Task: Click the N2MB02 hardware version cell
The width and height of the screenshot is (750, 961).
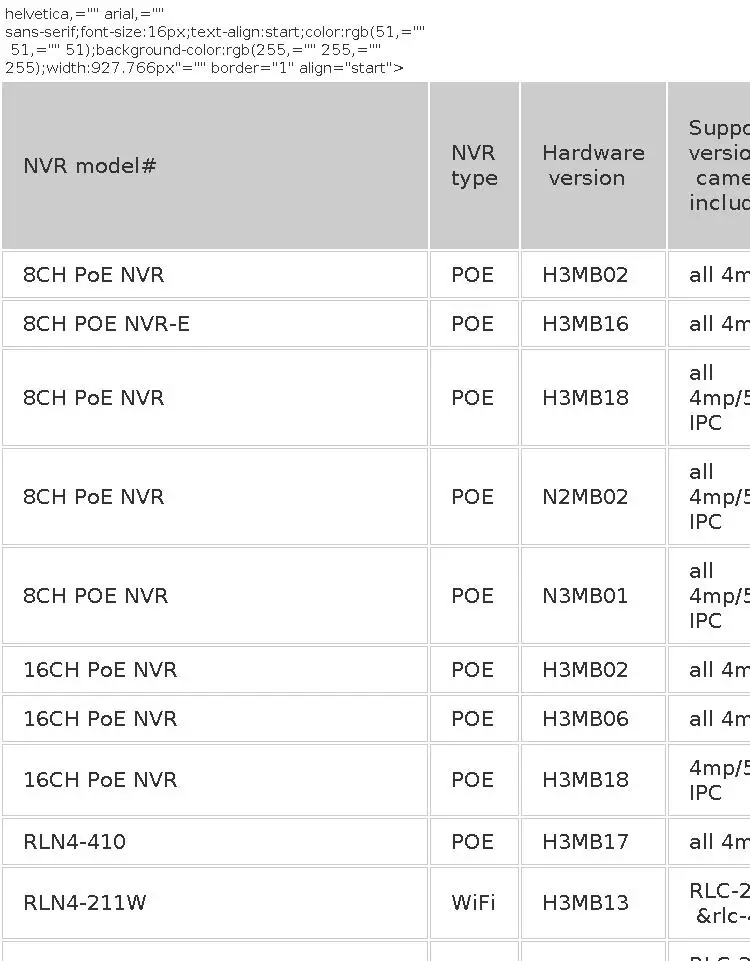Action: coord(593,496)
